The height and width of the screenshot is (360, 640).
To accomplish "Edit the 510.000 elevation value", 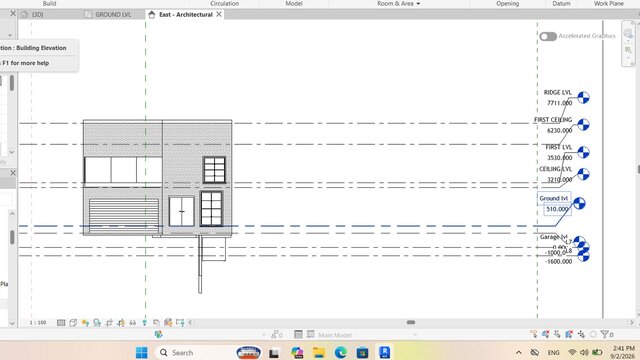I will 557,209.
